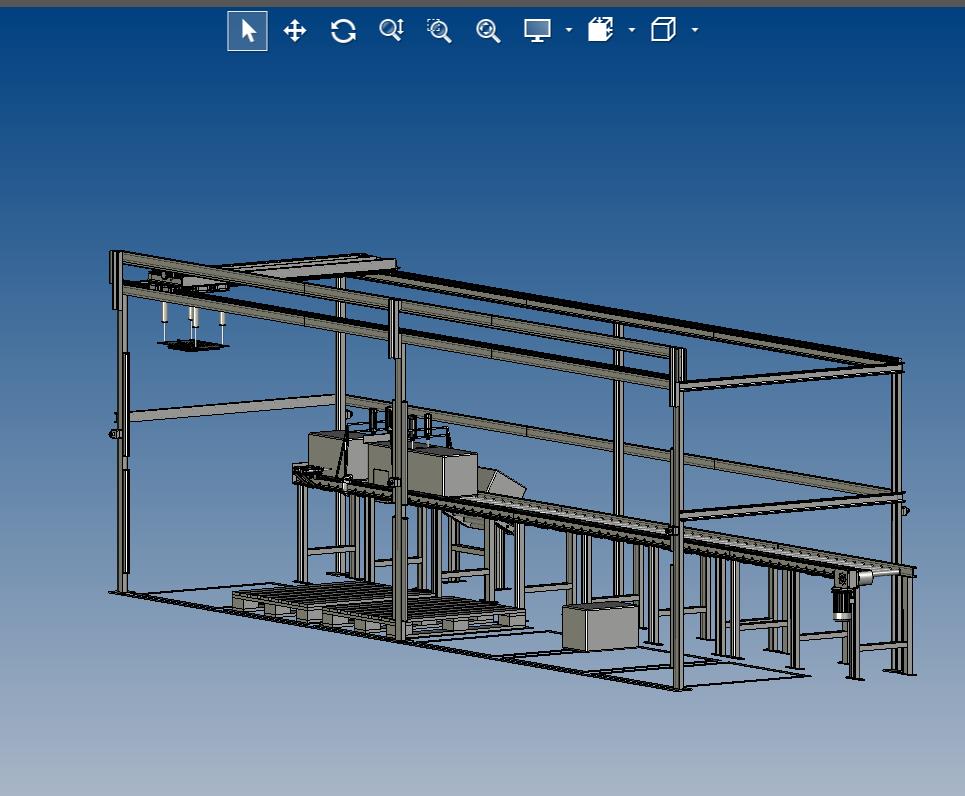Screen dimensions: 965x796
Task: Click the view orientation cube icon
Action: [x=663, y=30]
